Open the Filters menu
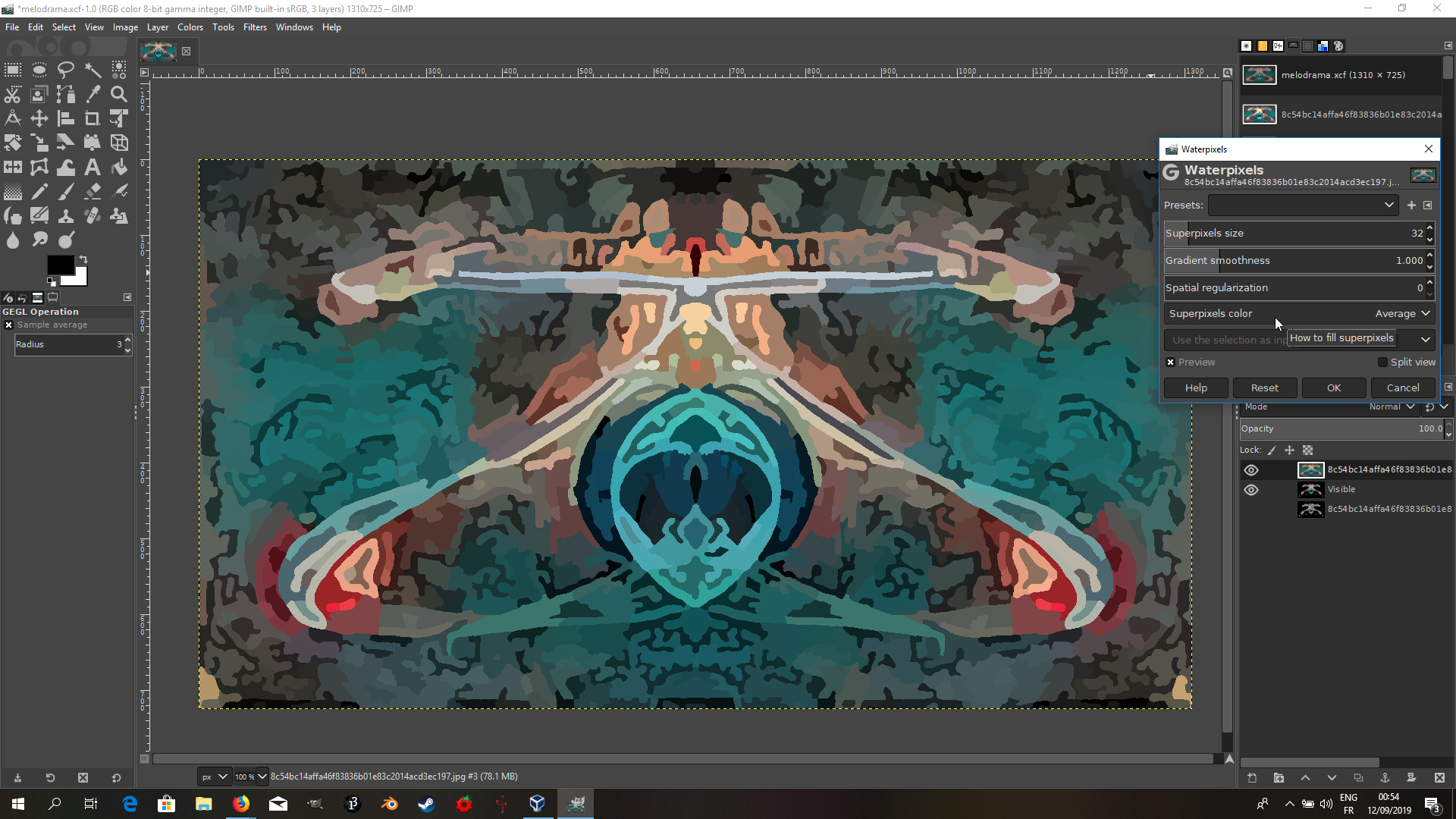This screenshot has width=1456, height=819. pos(255,27)
